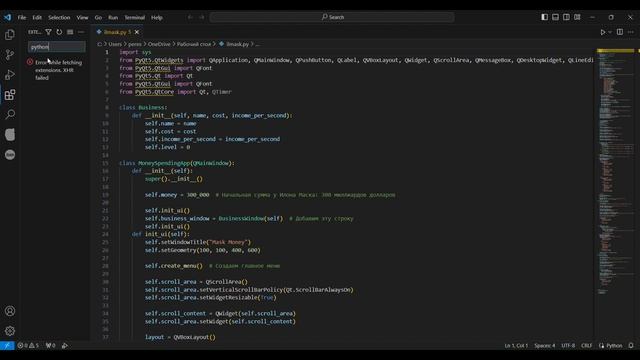Open the Manage gear icon
The height and width of the screenshot is (360, 640).
[10, 331]
